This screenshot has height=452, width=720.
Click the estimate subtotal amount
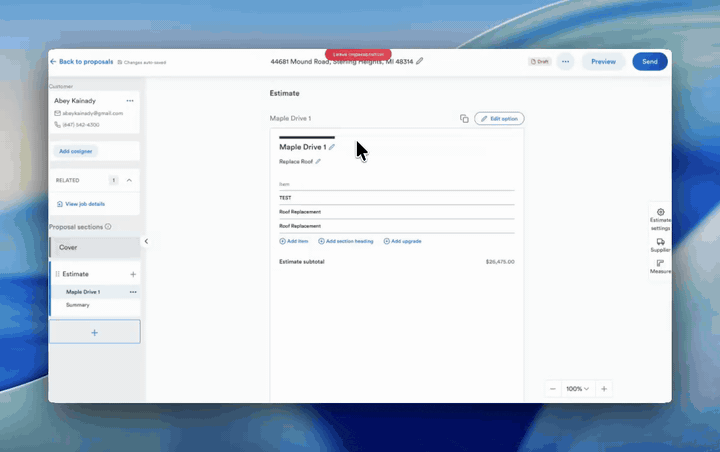[x=500, y=262]
